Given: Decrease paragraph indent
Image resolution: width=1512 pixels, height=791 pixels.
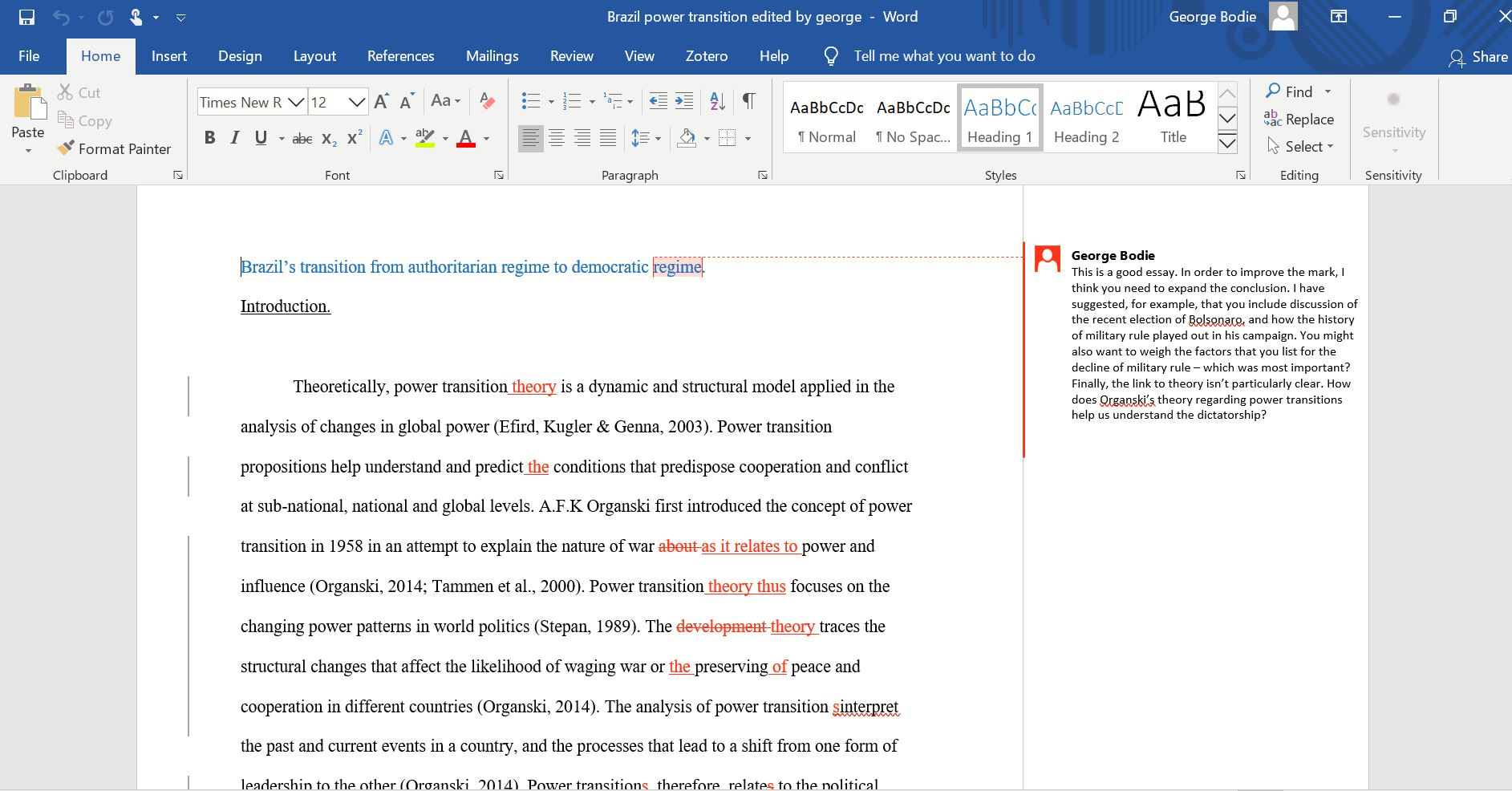Looking at the screenshot, I should click(x=658, y=100).
